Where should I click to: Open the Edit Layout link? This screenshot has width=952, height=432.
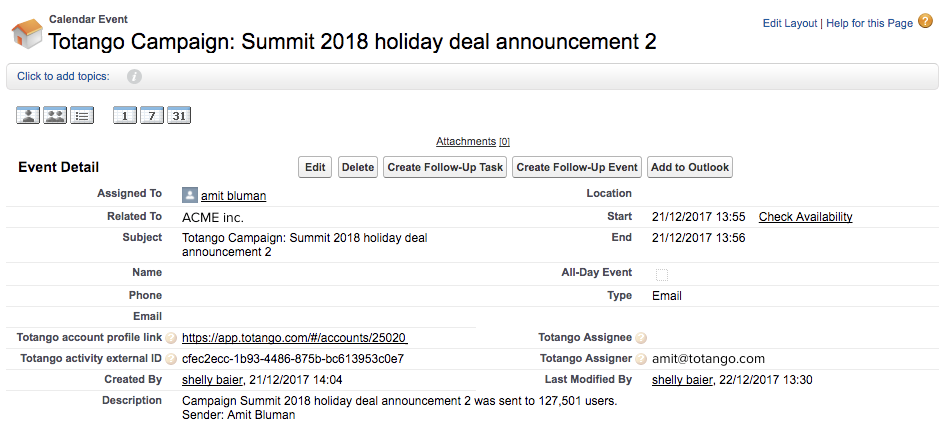[x=790, y=23]
